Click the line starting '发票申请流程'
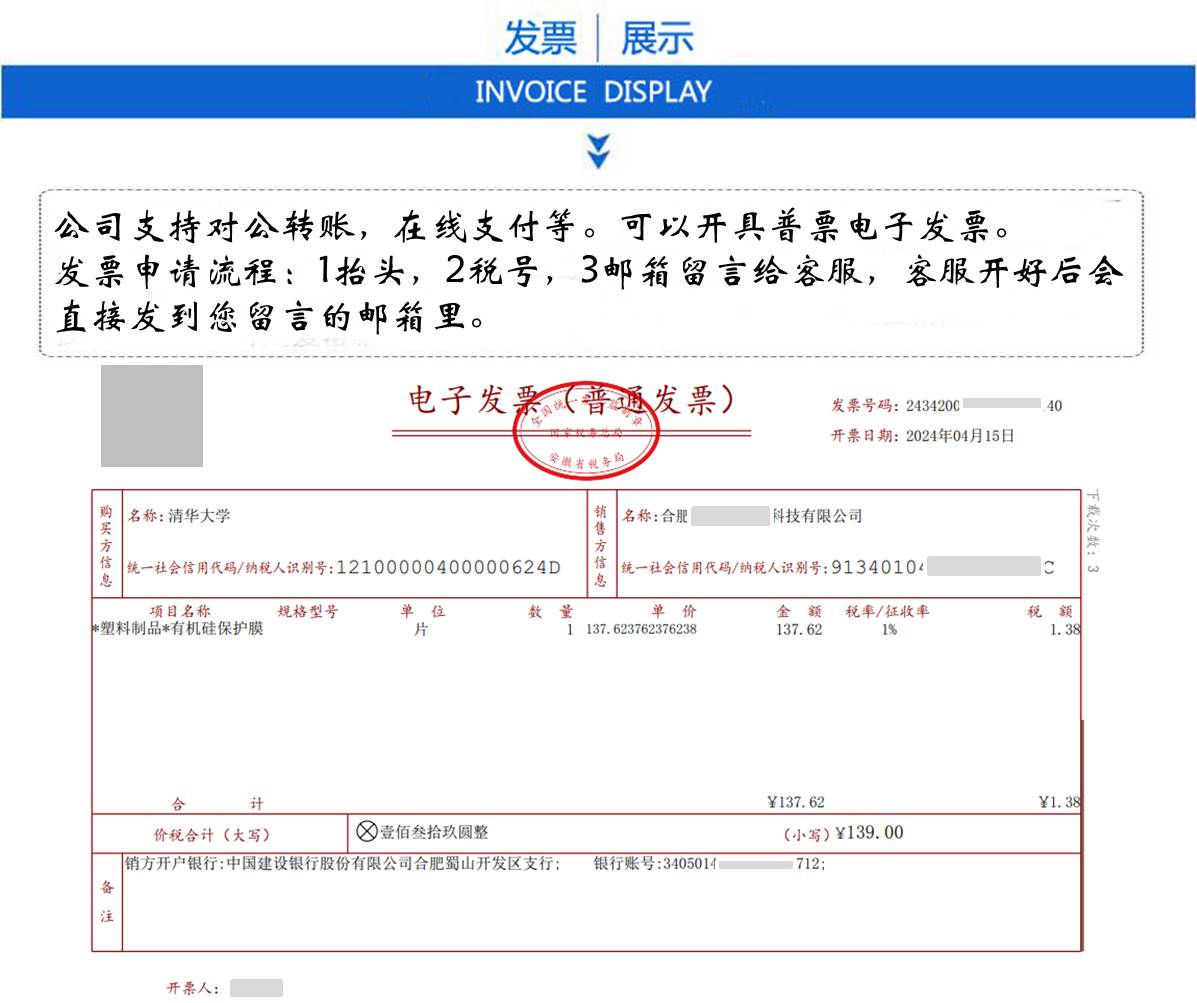 point(588,271)
